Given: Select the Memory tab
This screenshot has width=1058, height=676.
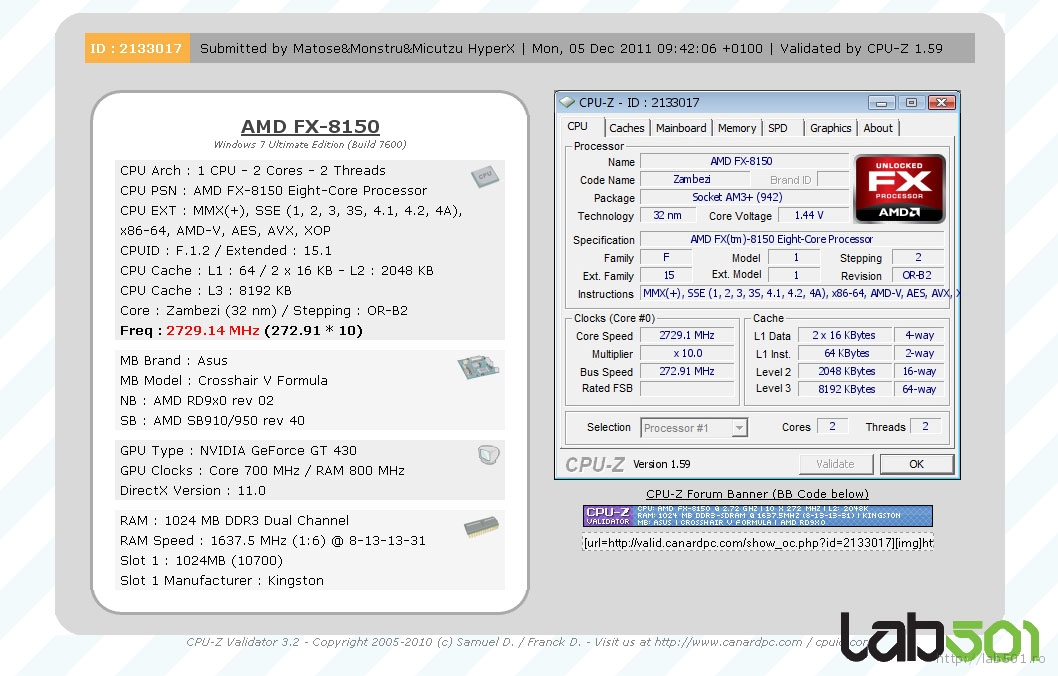Looking at the screenshot, I should point(737,128).
